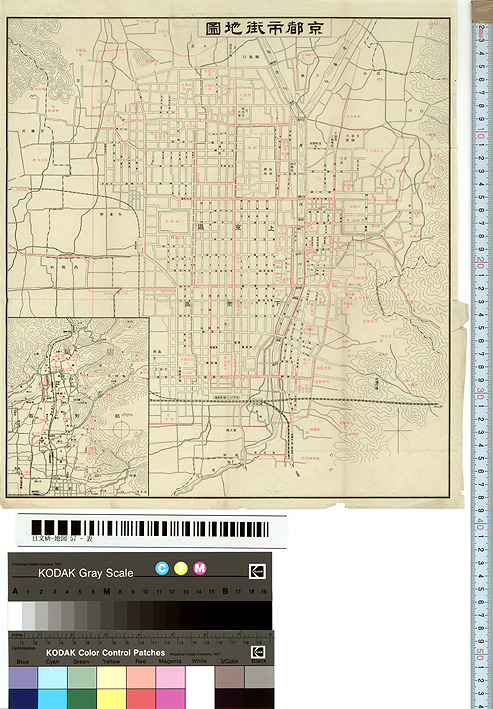Viewport: 493px width, 709px height.
Task: Click the magenta M circle
Action: pyautogui.click(x=199, y=568)
